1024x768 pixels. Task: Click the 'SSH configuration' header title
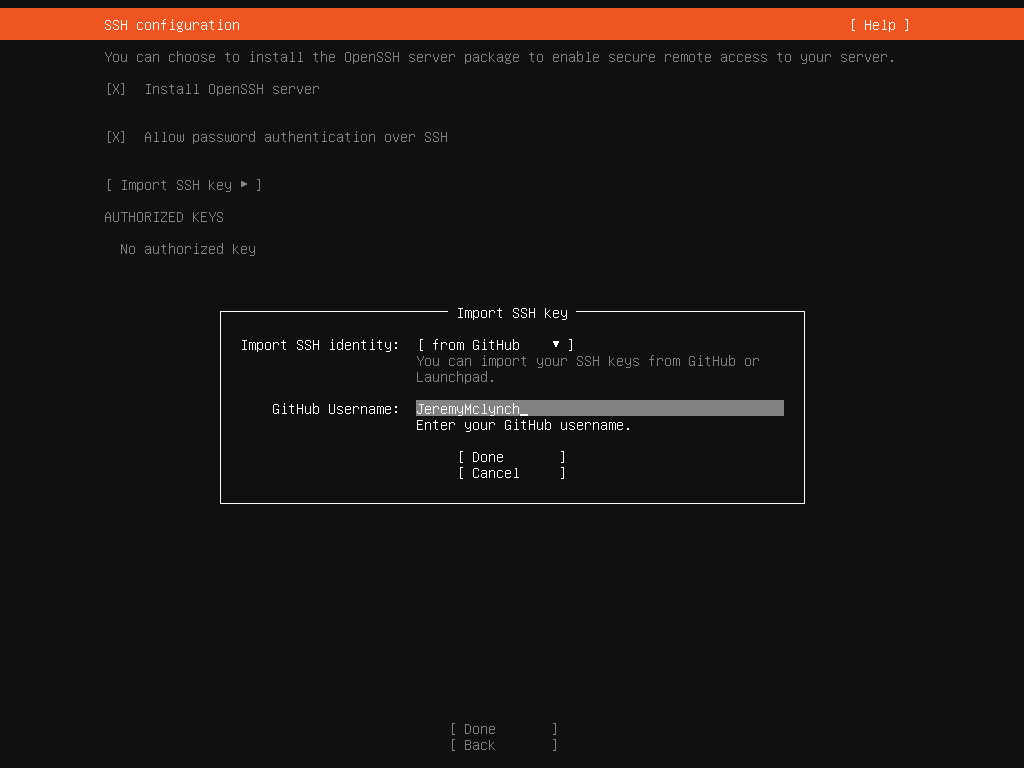click(172, 25)
